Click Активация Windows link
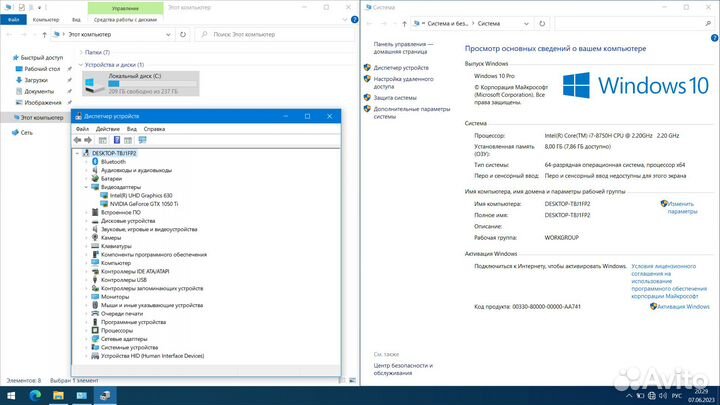Viewport: 720px width, 405px height. point(683,306)
